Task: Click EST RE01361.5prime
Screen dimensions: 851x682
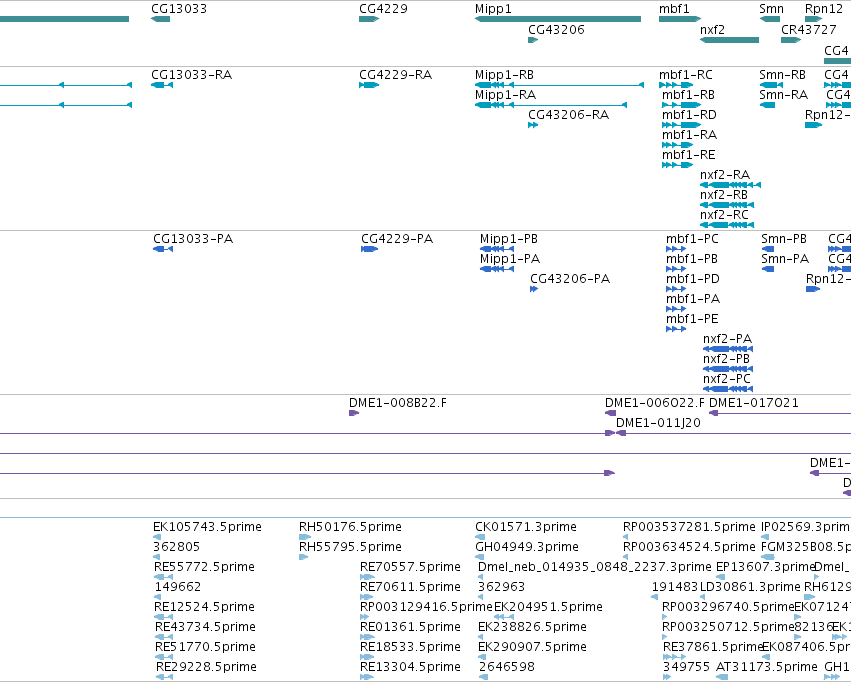Action: pos(367,637)
